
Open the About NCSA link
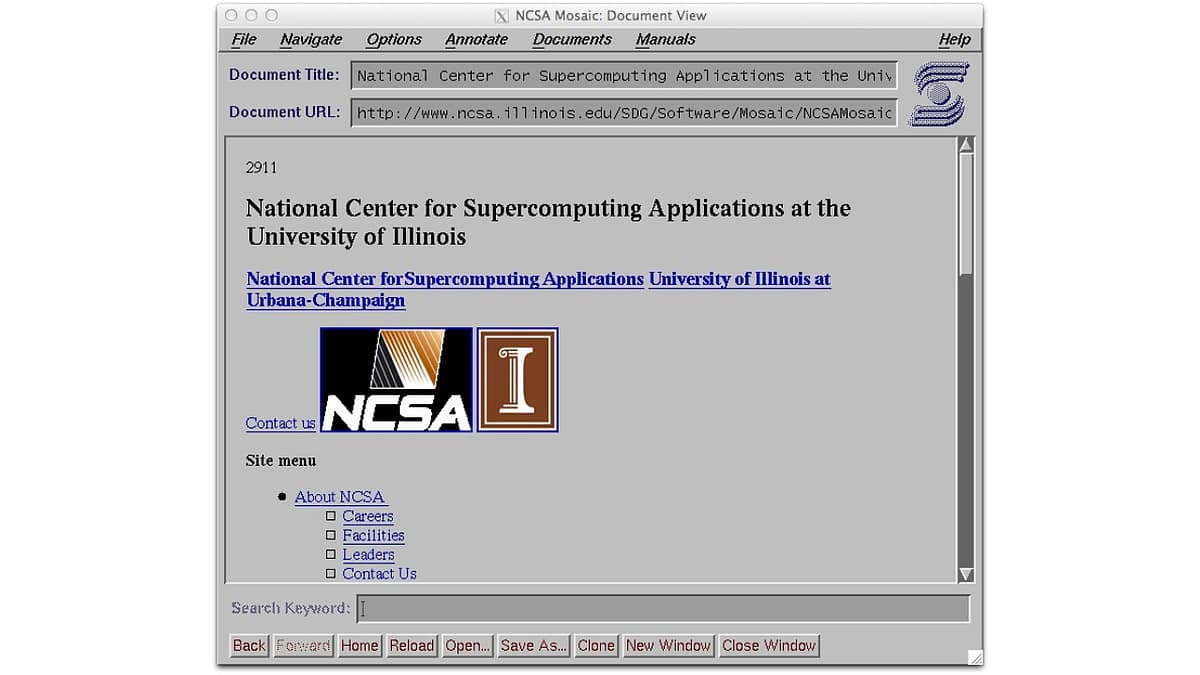[339, 497]
